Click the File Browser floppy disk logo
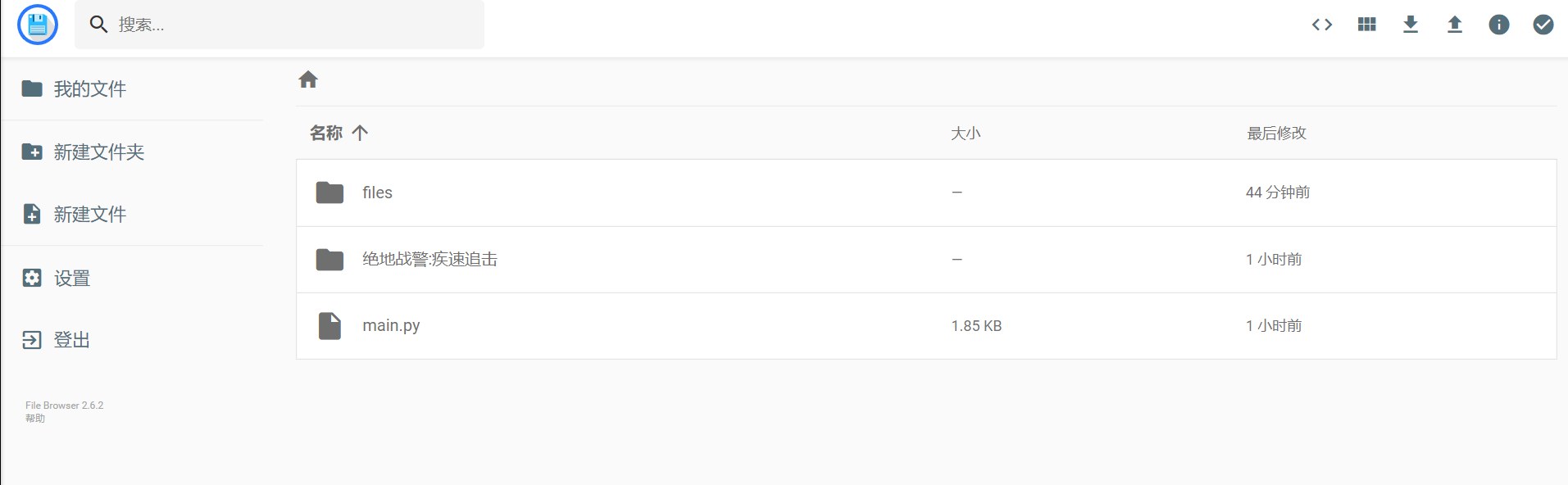1568x485 pixels. 38,25
